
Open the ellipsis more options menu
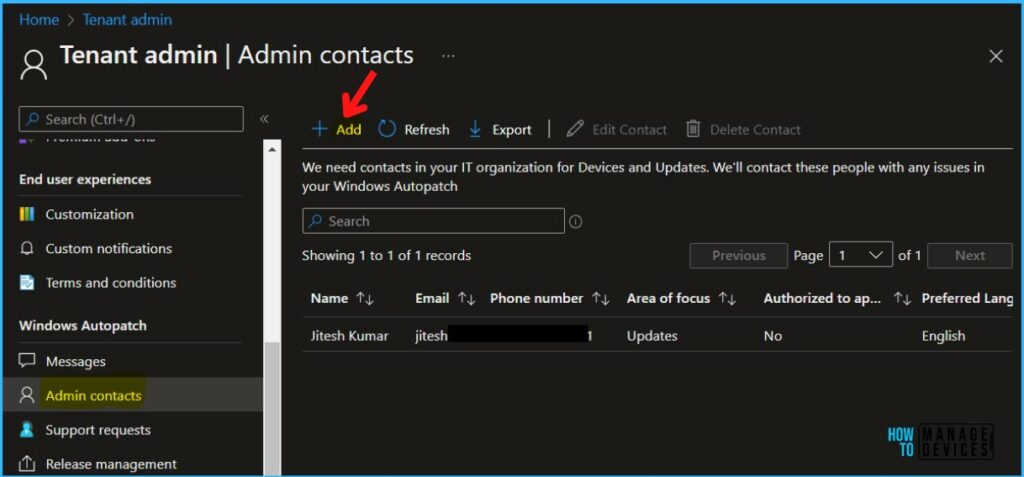(448, 56)
